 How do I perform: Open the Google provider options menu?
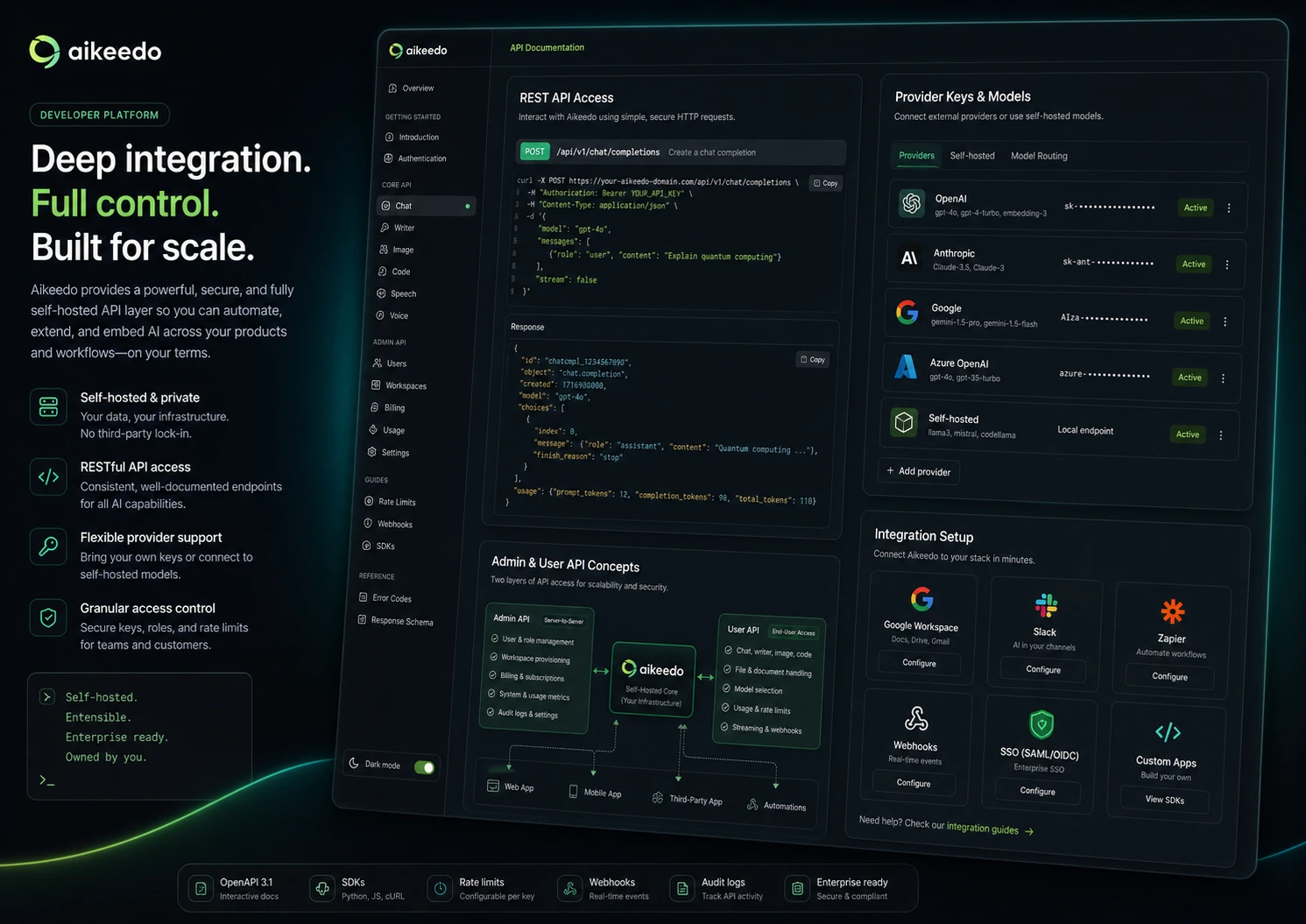click(1225, 321)
